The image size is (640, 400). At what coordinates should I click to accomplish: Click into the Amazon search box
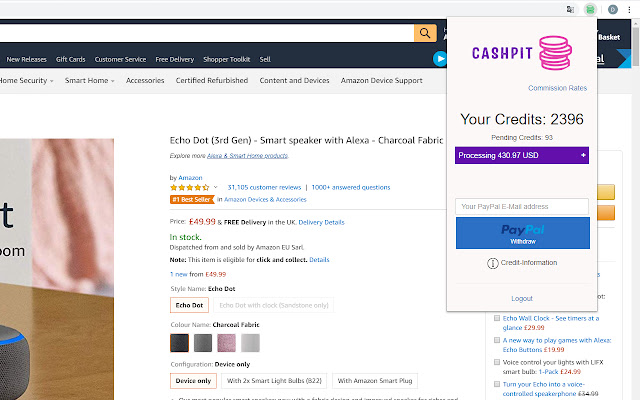click(x=206, y=33)
